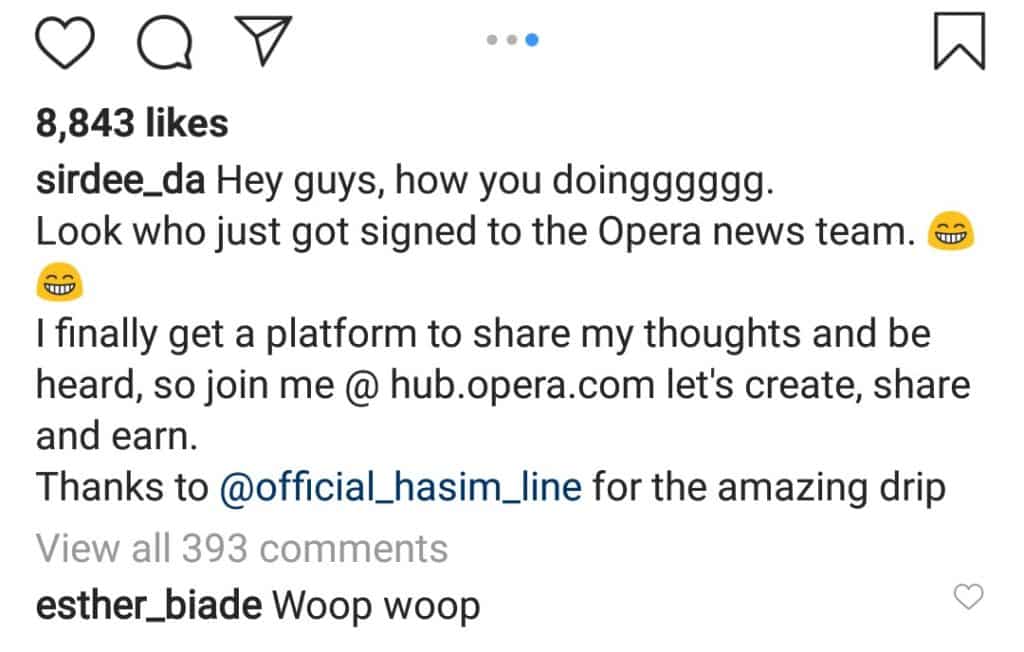Open the 8,843 likes list
Screen dimensions: 1024x652
[132, 124]
